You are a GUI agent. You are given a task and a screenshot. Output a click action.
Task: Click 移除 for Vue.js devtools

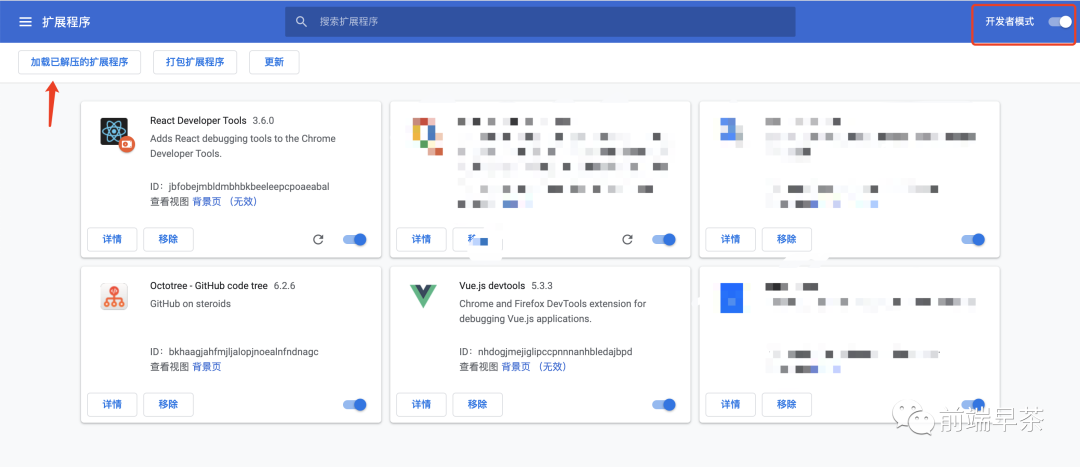click(477, 405)
